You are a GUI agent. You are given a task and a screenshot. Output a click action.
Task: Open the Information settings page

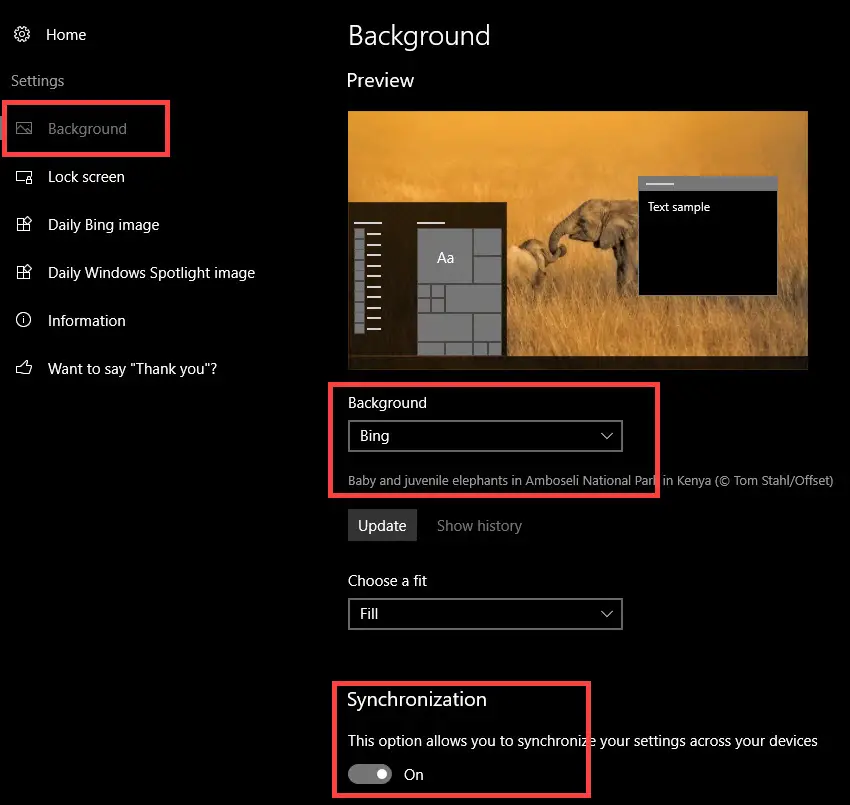[85, 321]
